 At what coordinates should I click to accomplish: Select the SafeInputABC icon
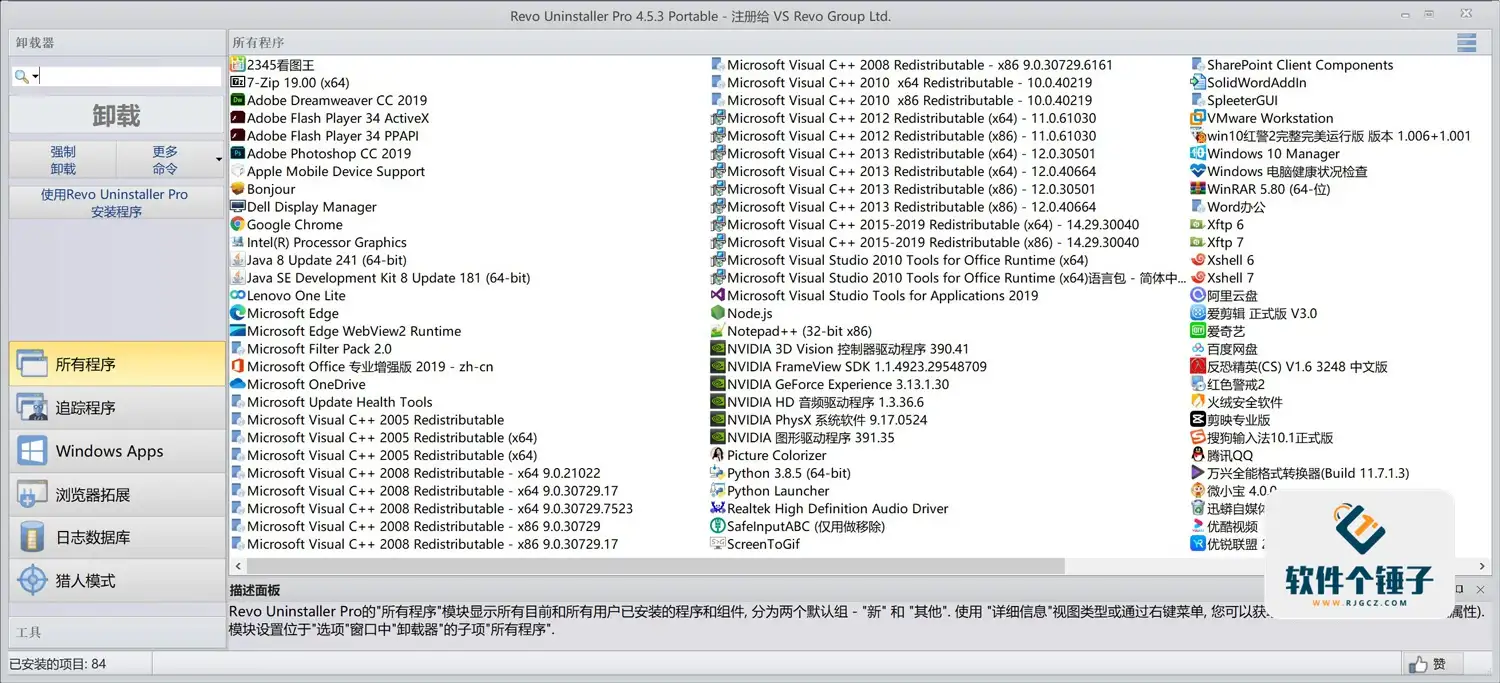(x=718, y=526)
